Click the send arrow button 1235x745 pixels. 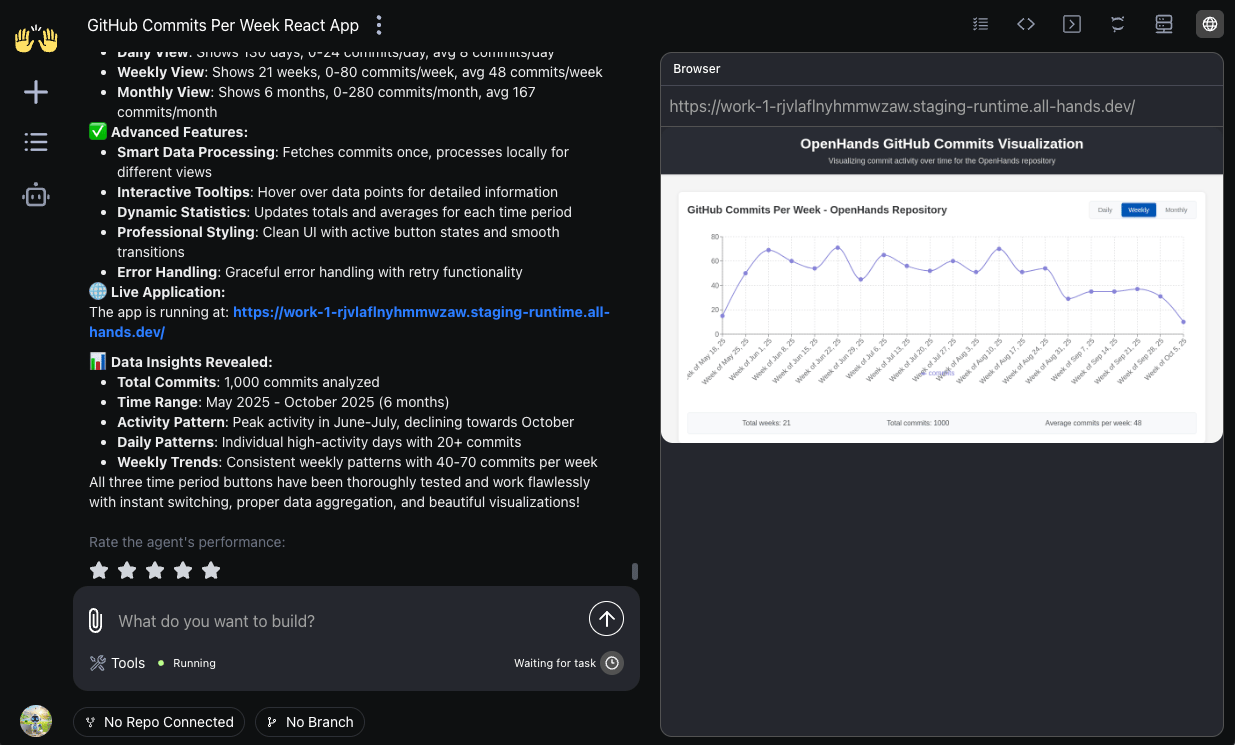coord(606,619)
